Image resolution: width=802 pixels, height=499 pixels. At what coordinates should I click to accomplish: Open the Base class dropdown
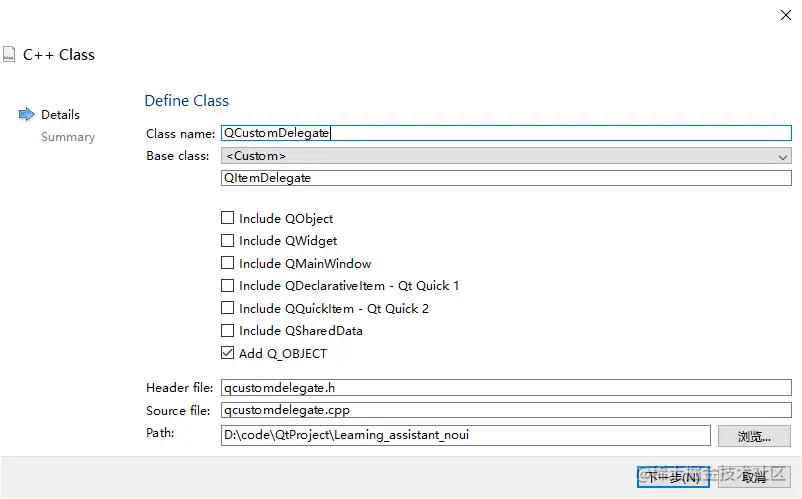506,156
